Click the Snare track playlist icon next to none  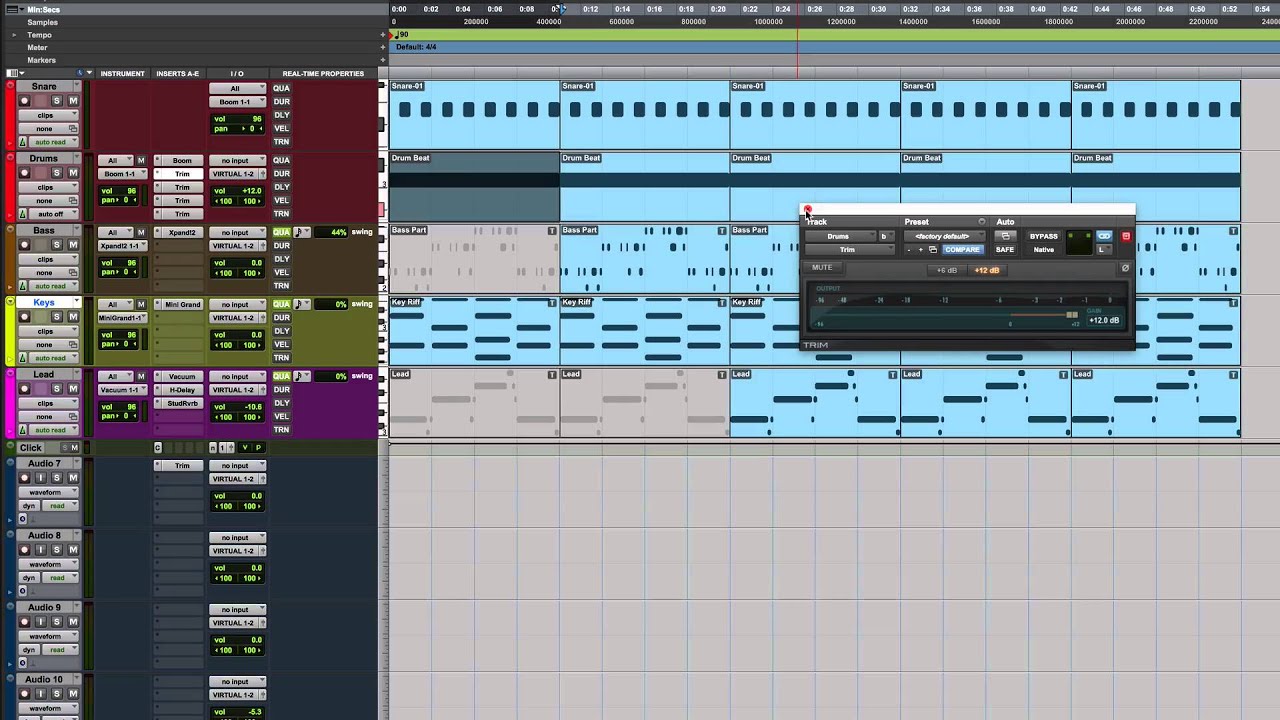(73, 129)
